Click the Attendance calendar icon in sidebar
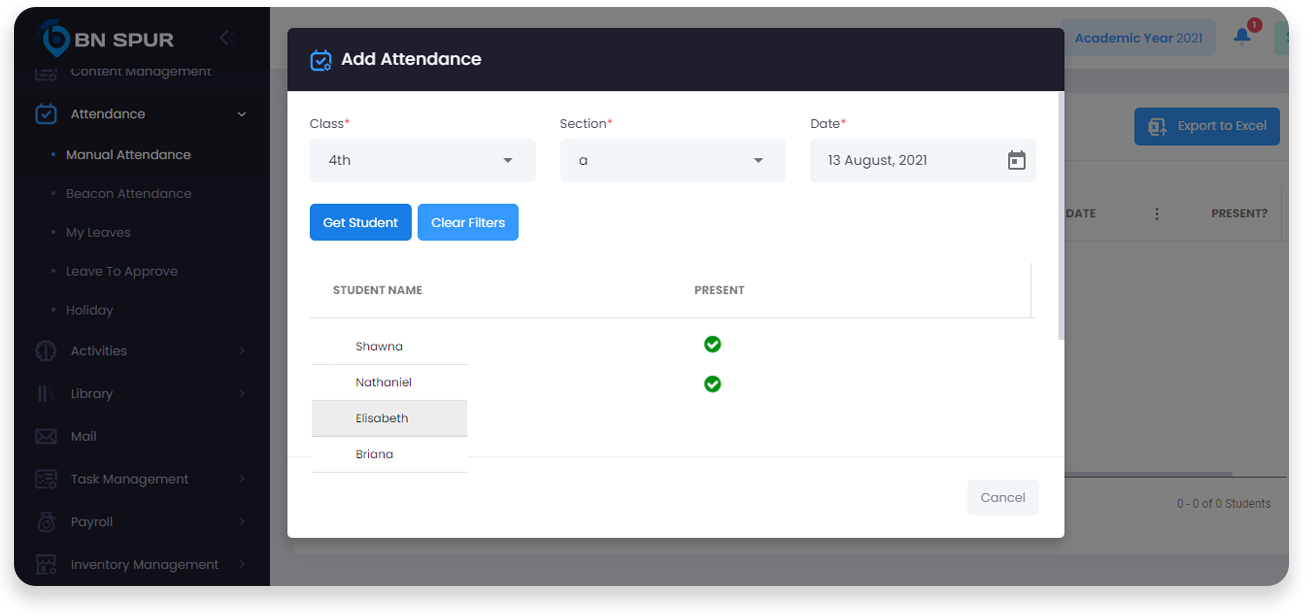This screenshot has height=615, width=1306. coord(46,114)
